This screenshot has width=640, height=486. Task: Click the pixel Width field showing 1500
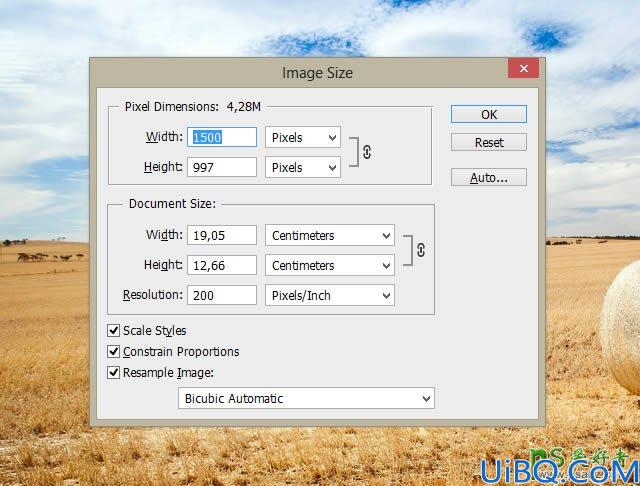(222, 137)
